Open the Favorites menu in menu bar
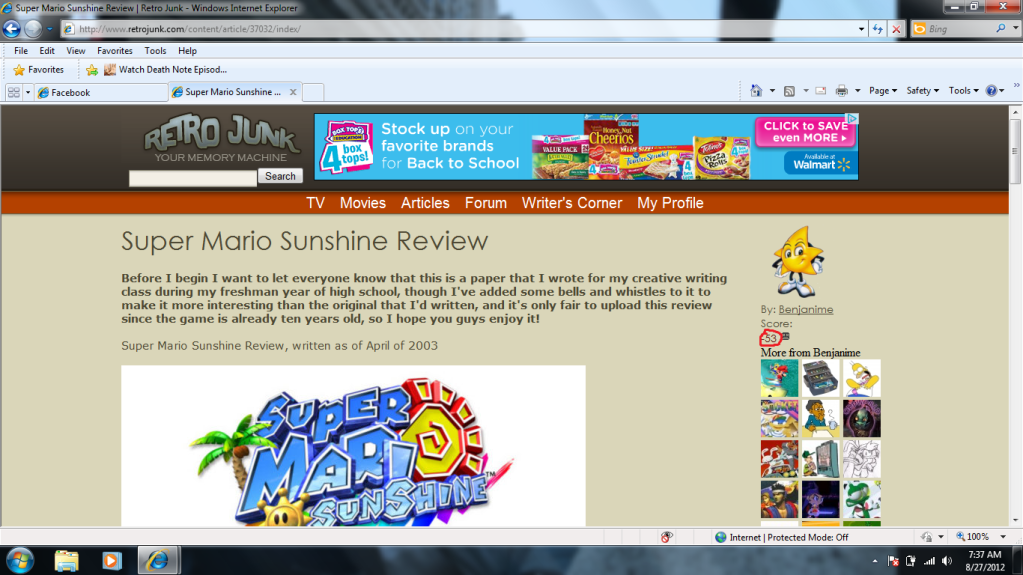This screenshot has height=575, width=1023. click(114, 51)
